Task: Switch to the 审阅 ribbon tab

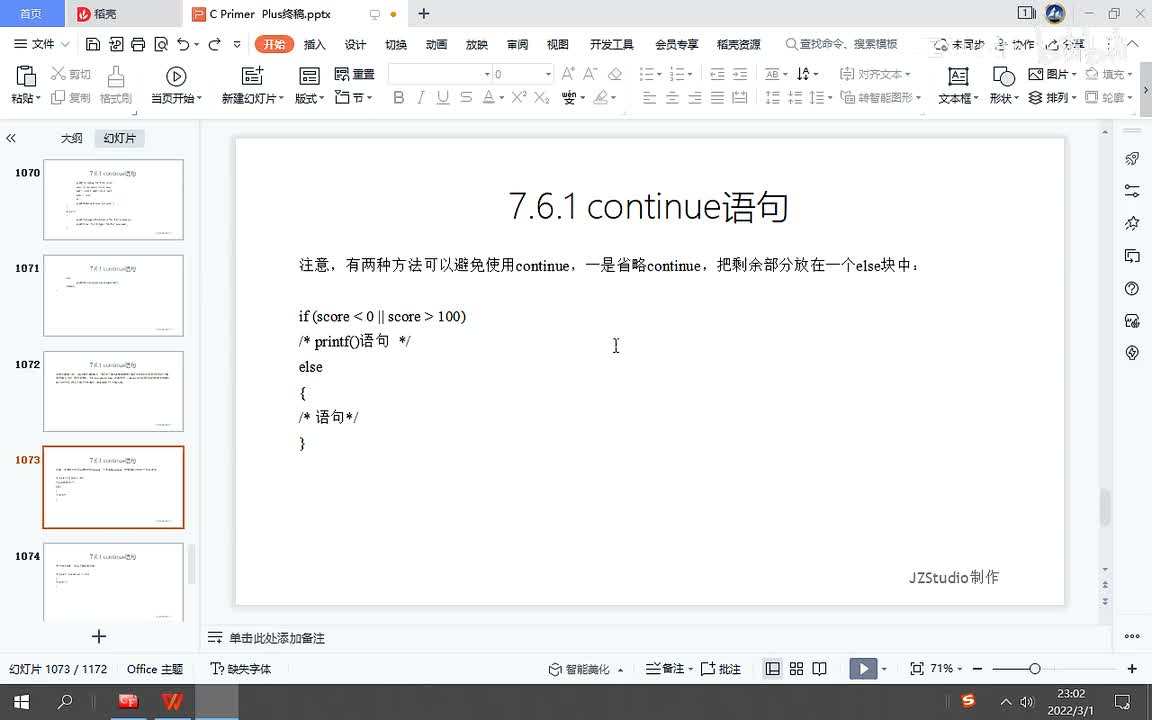Action: coord(517,44)
